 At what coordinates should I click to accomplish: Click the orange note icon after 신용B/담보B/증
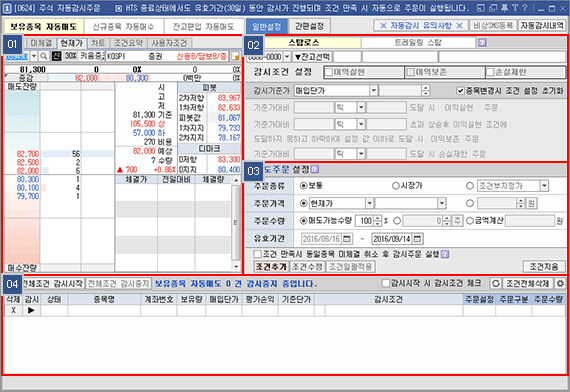coord(236,56)
